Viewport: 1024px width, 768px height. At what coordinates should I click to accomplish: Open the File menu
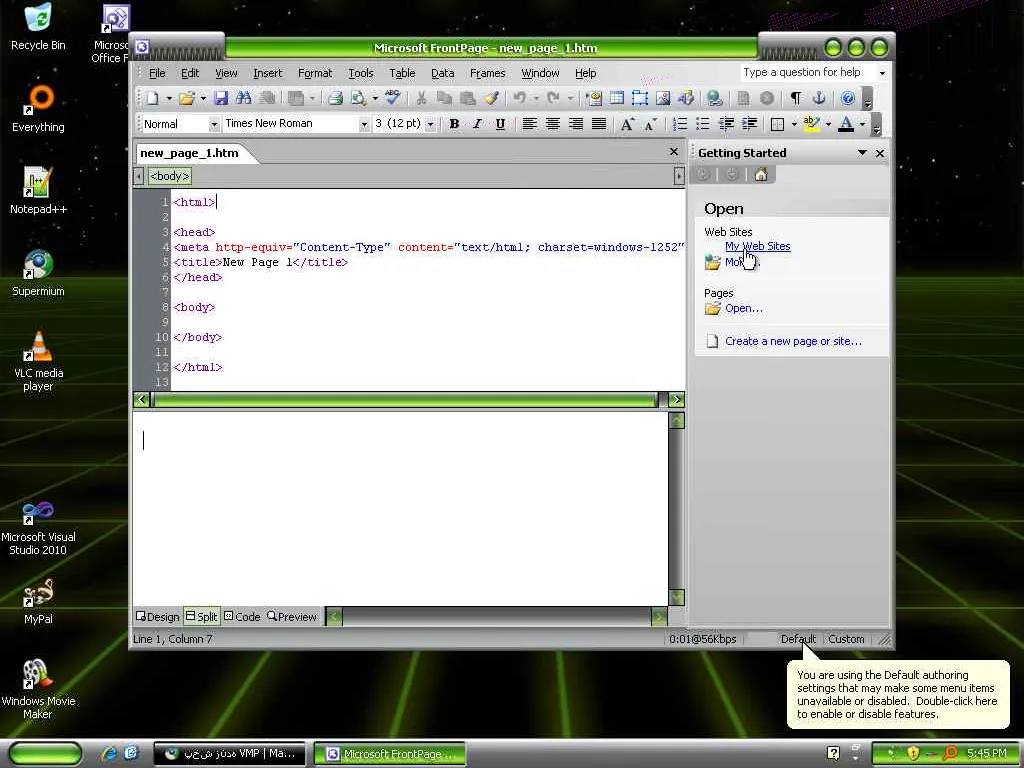(x=157, y=73)
